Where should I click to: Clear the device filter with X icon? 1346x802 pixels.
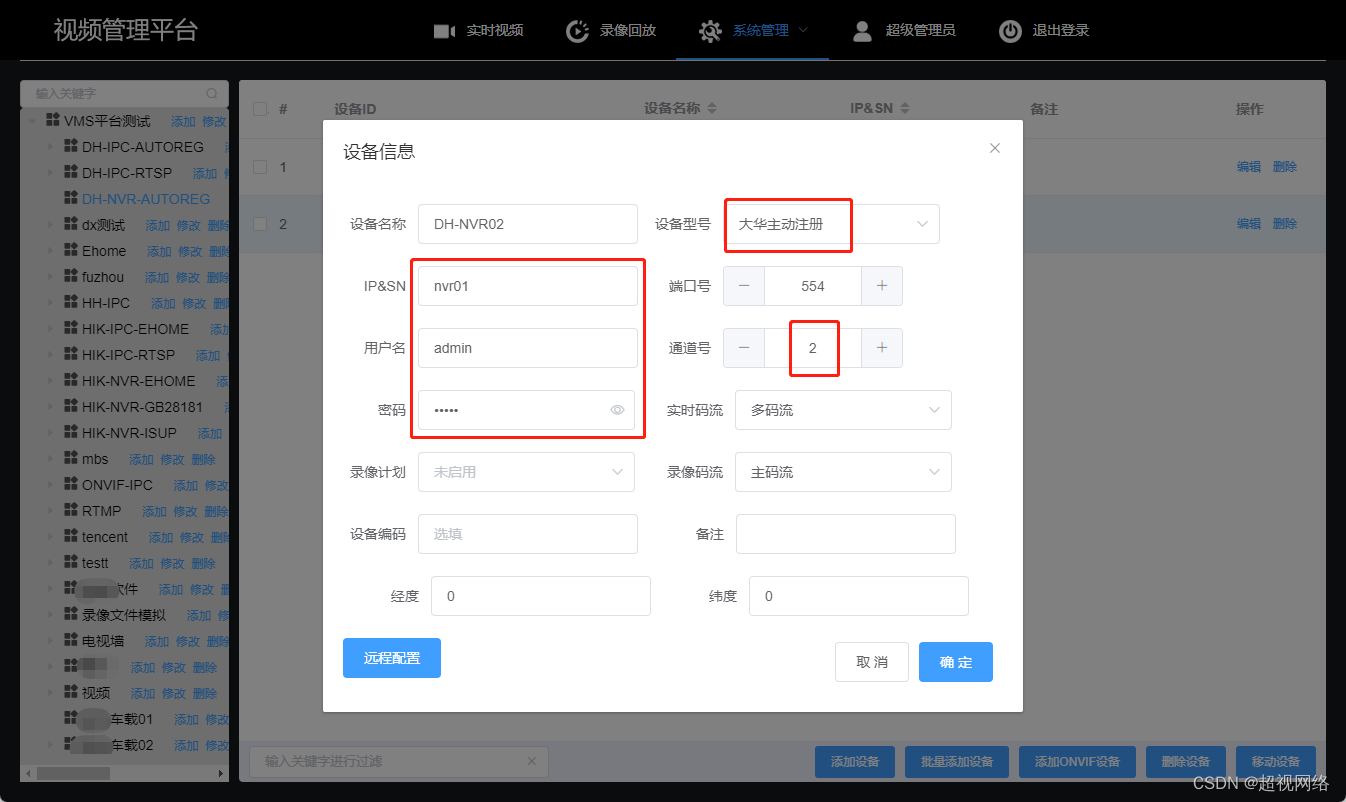[532, 762]
